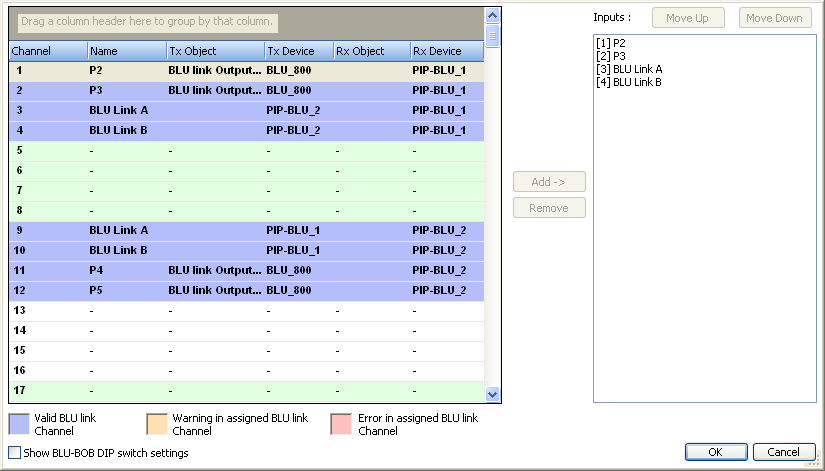Click channel number 17 cell

[48, 390]
